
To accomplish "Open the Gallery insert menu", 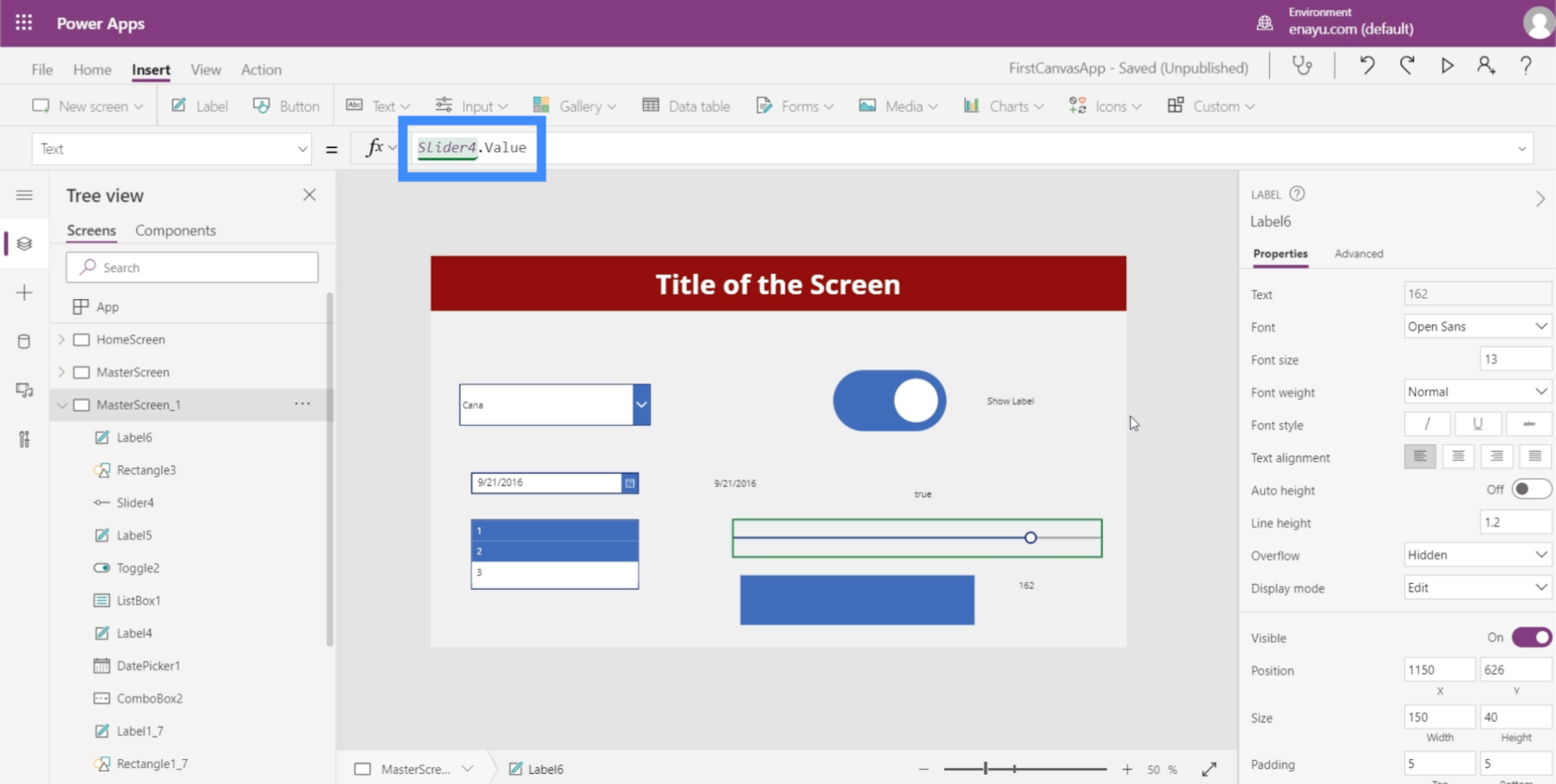I will (574, 106).
